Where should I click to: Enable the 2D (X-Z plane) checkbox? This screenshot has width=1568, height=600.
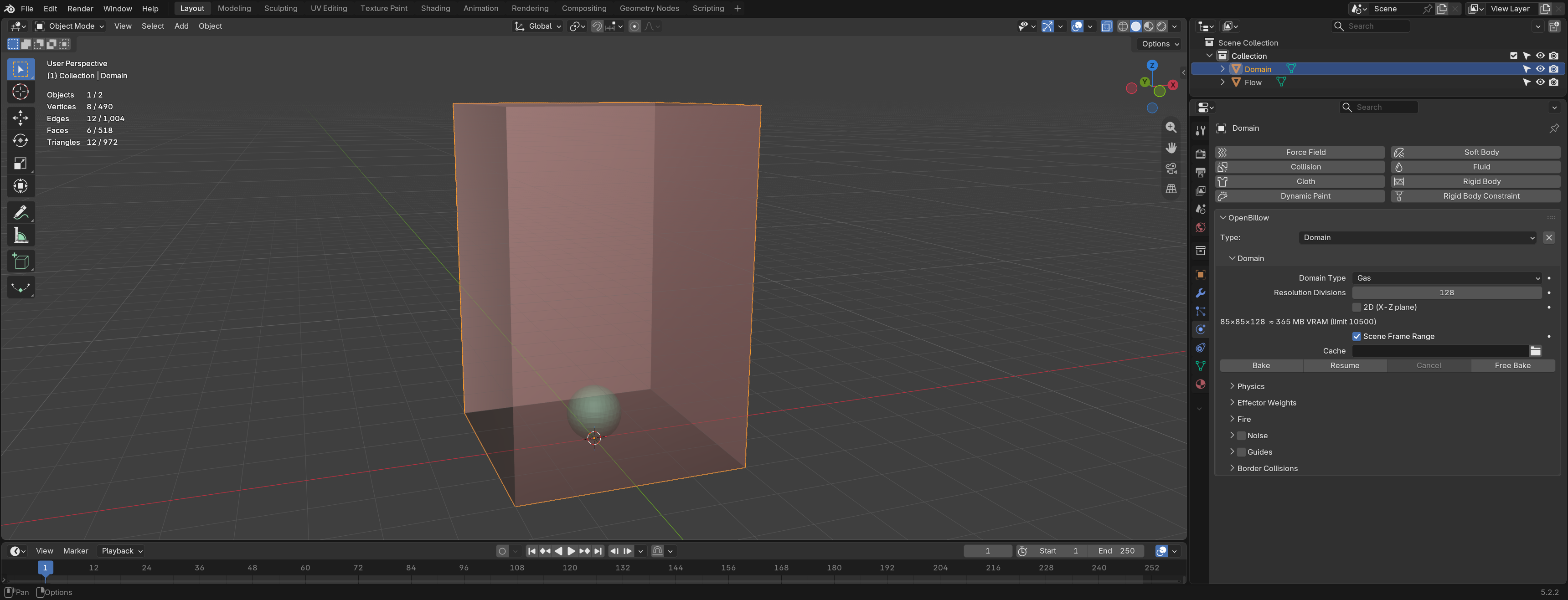point(1357,308)
